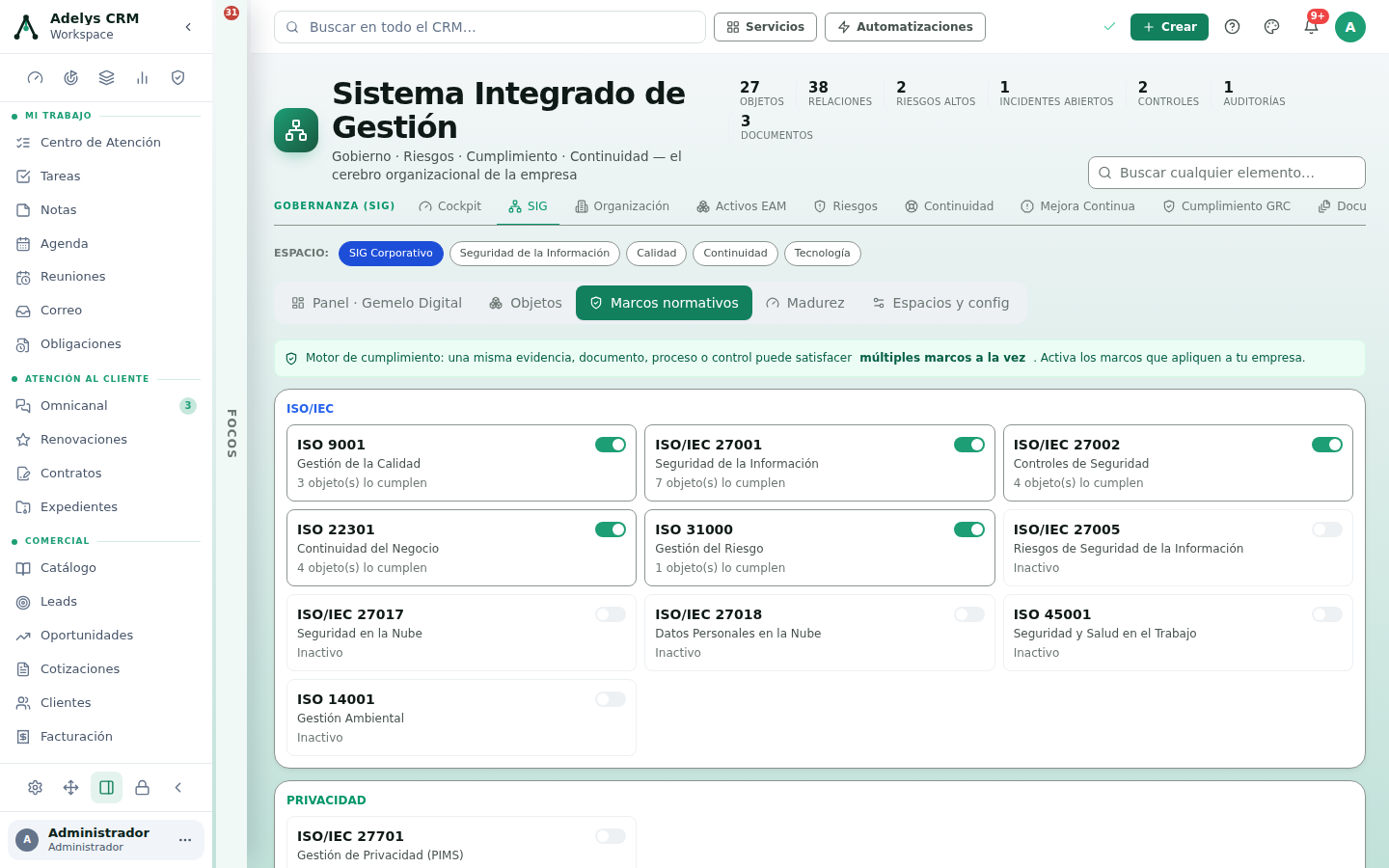Click the Buscar cualquier elemento search field
The width and height of the screenshot is (1389, 868).
click(1227, 173)
